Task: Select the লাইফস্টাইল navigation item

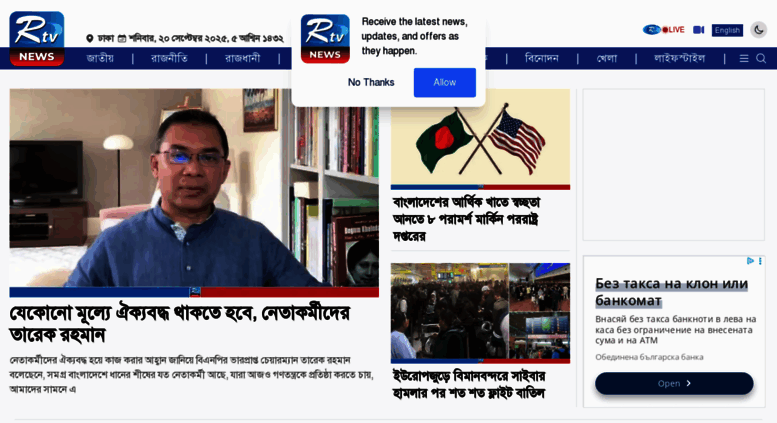Action: [679, 58]
